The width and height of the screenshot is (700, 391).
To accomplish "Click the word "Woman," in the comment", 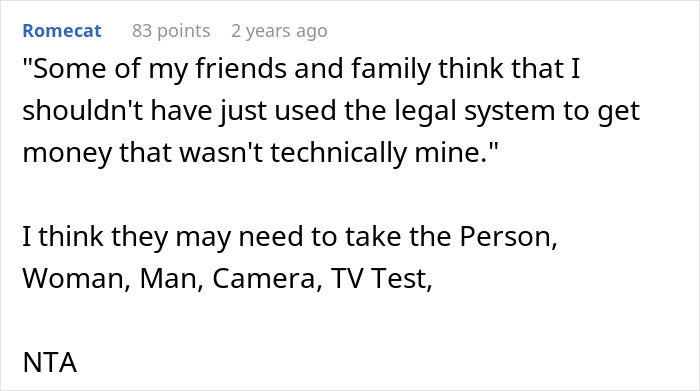I will click(x=77, y=279).
